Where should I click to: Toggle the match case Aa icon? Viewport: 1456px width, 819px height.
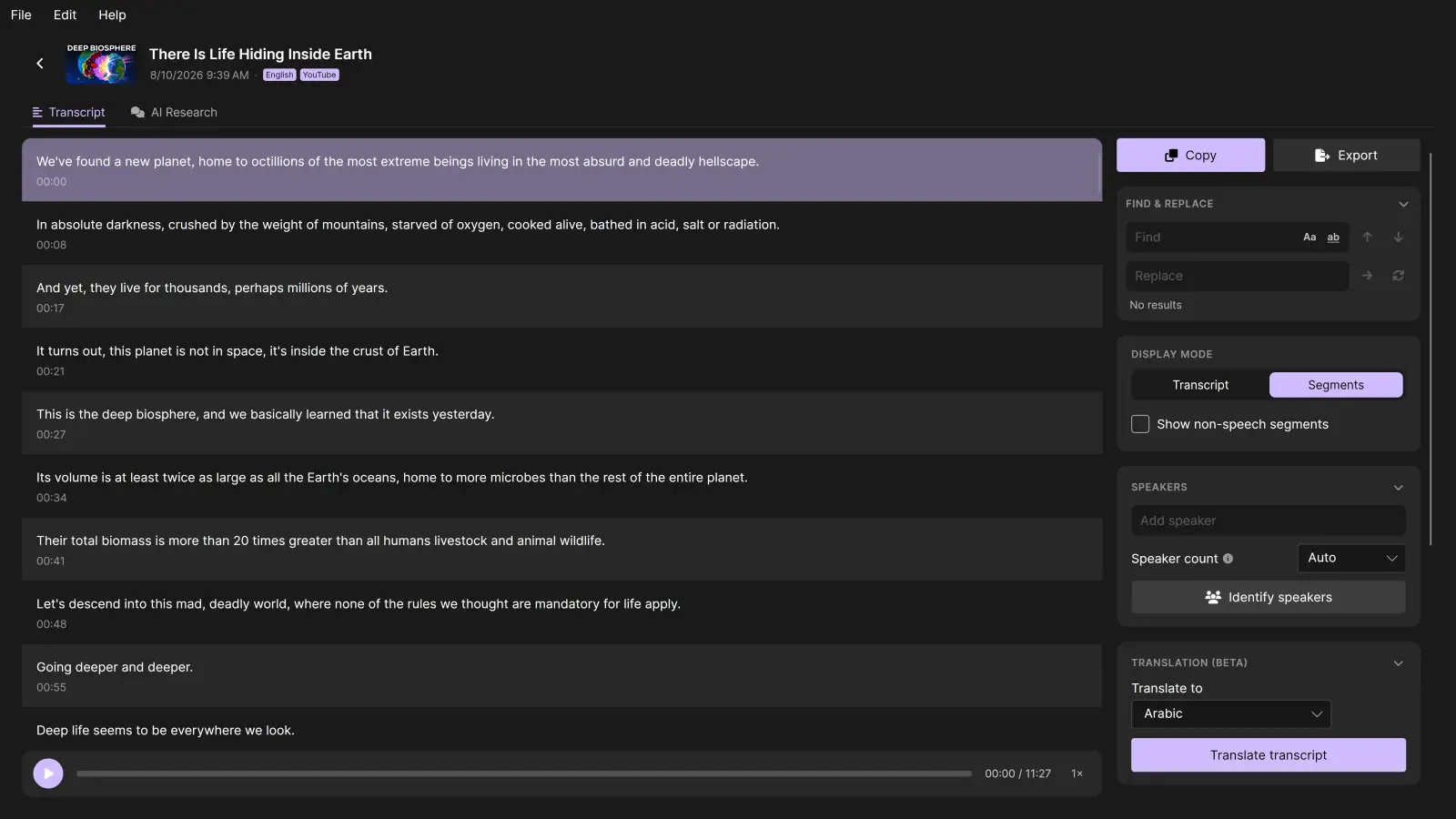(1309, 238)
